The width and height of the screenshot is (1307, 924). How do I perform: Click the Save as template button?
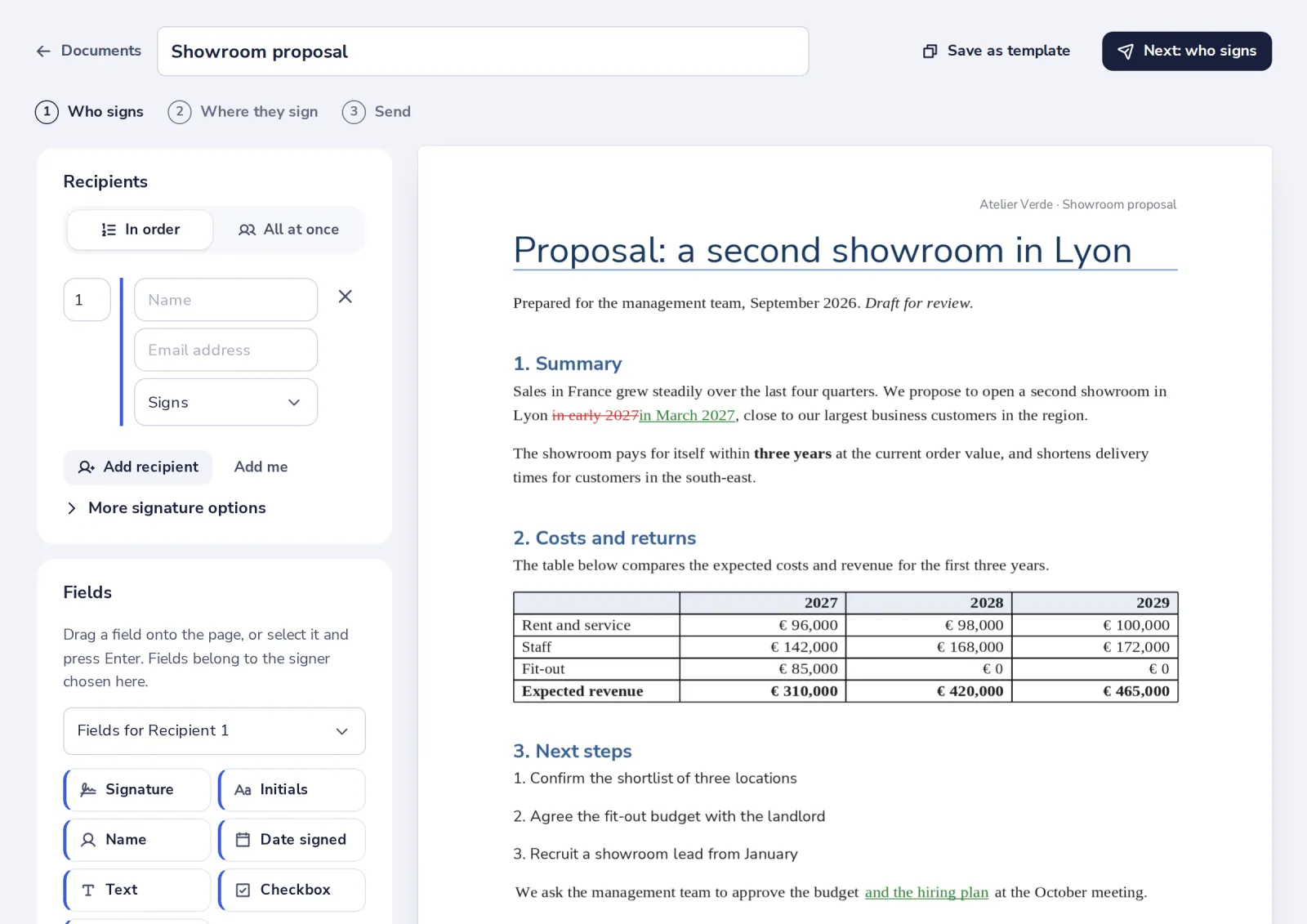[996, 51]
